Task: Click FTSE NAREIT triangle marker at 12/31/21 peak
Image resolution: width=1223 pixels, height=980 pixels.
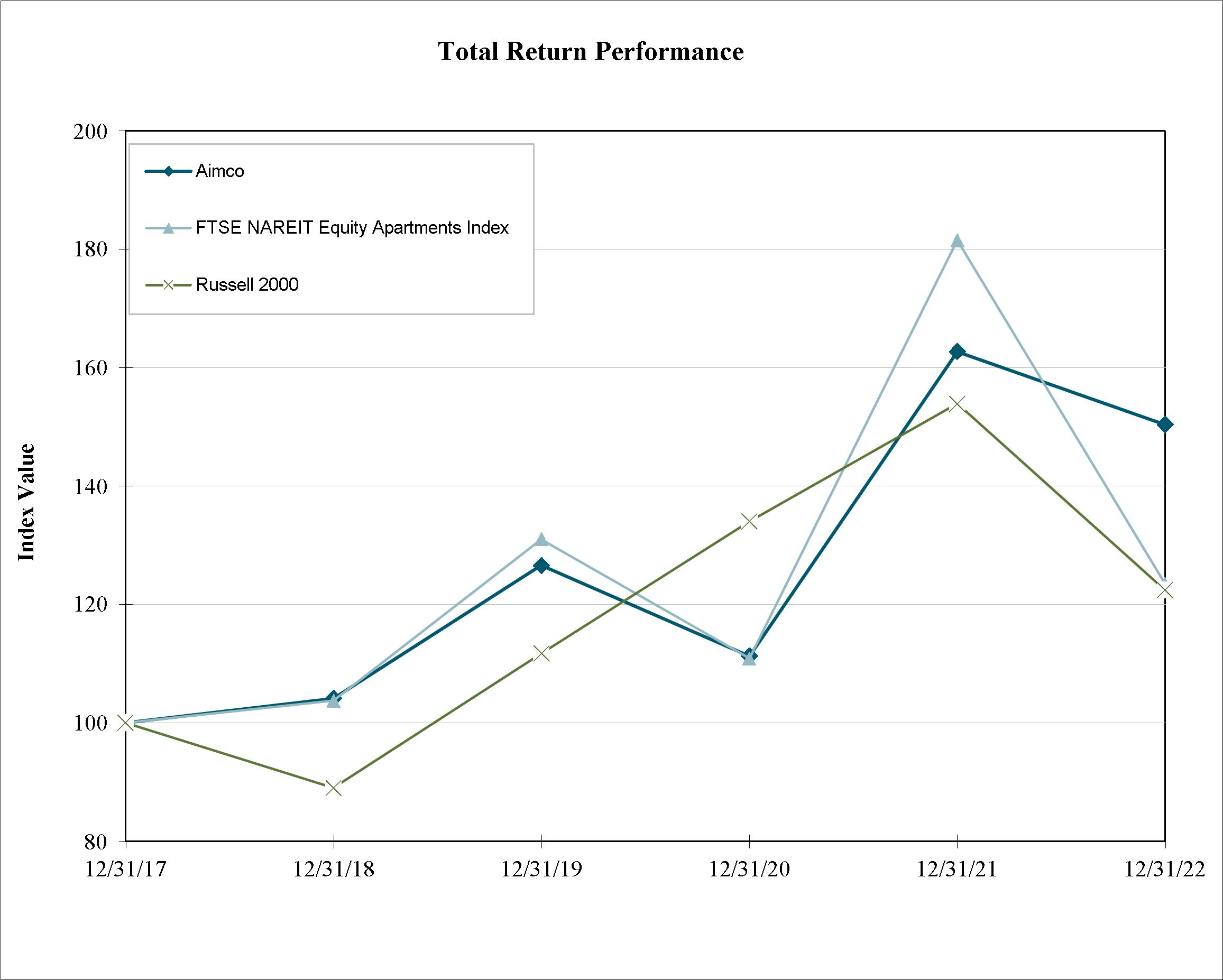Action: [957, 241]
